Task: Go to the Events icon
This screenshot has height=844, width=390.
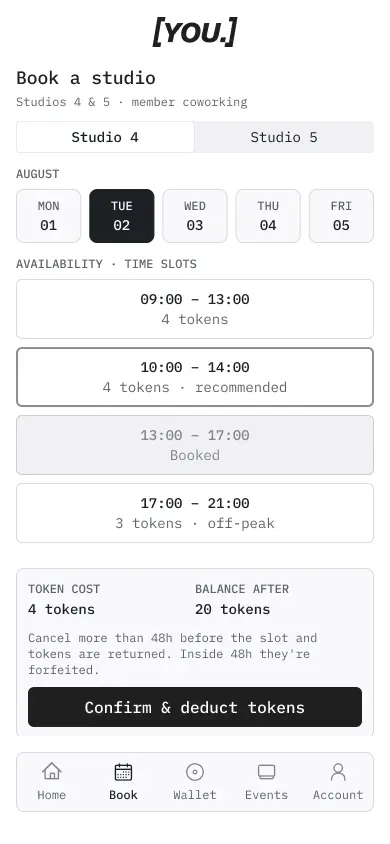Action: point(266,771)
